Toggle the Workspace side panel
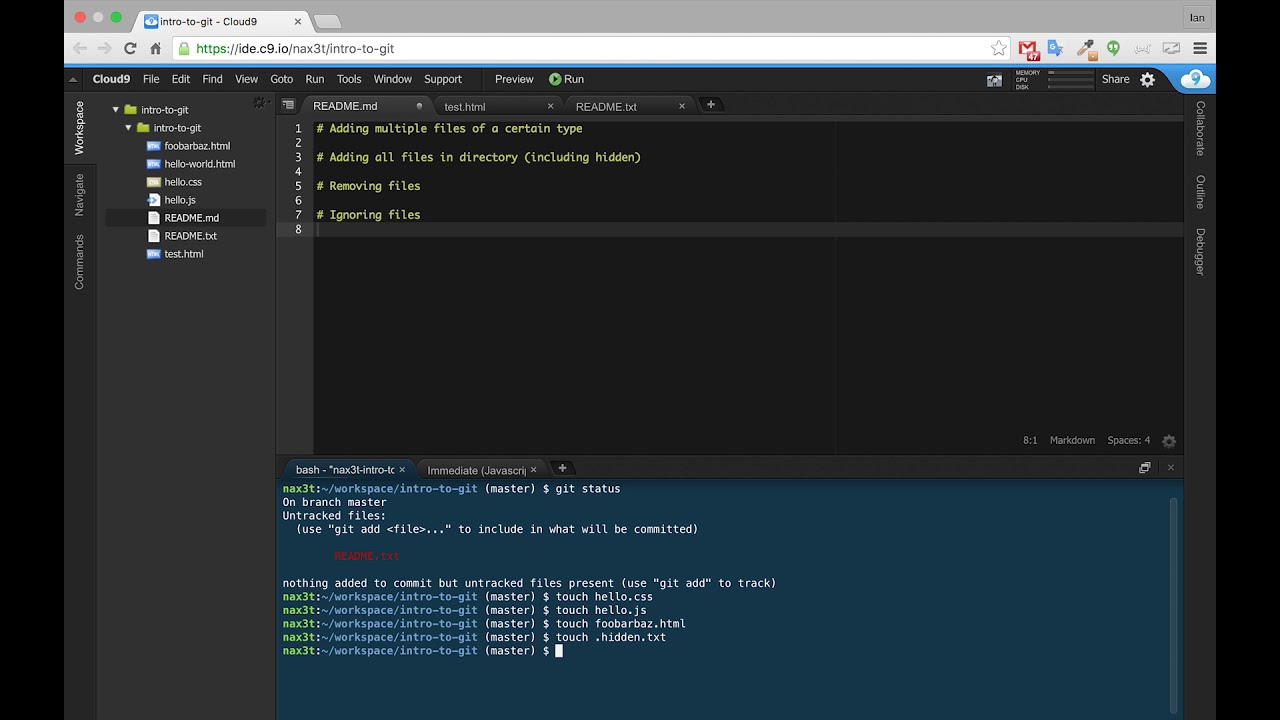 pos(80,127)
